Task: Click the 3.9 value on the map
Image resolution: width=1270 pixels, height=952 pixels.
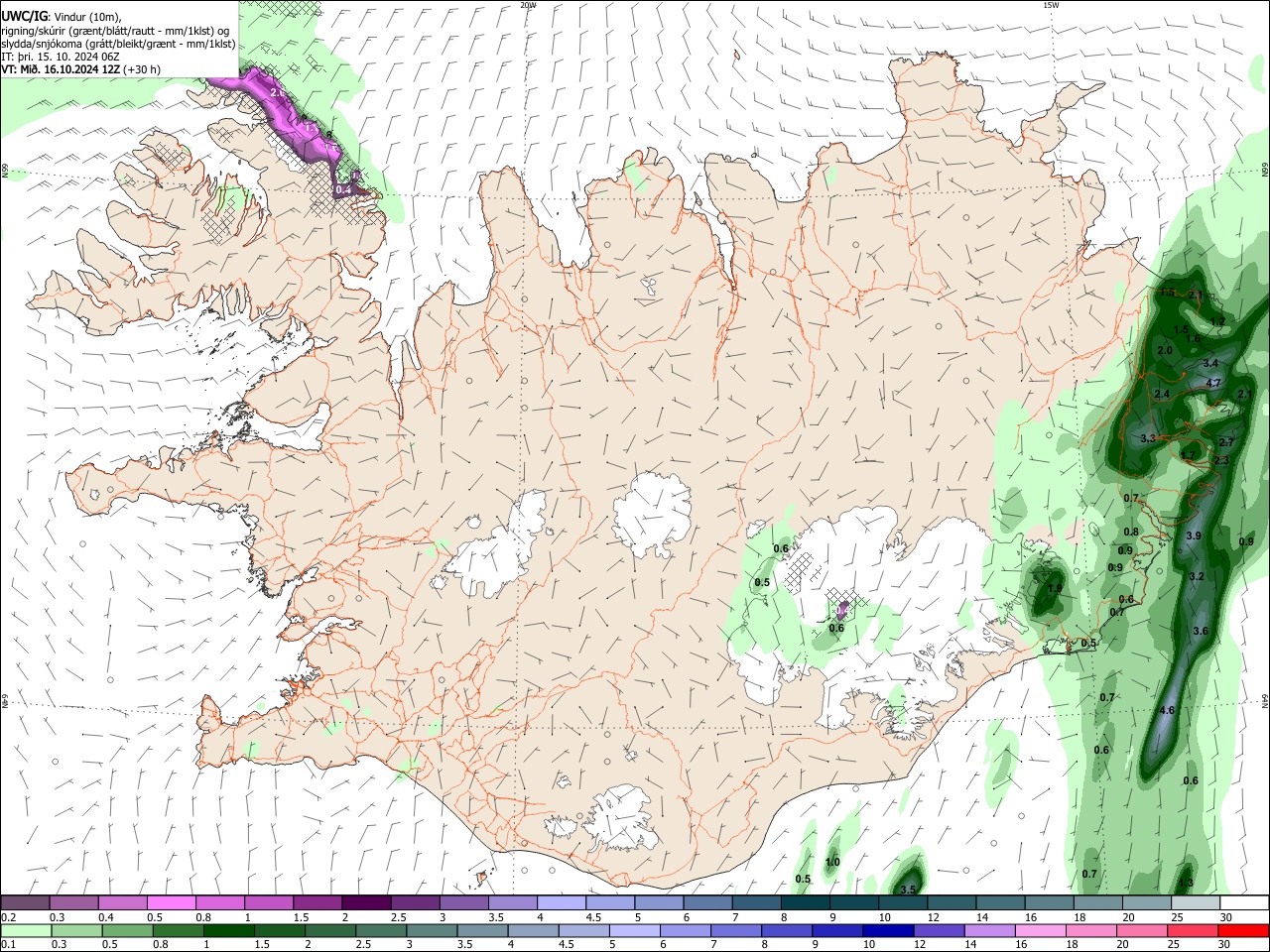Action: (1194, 535)
